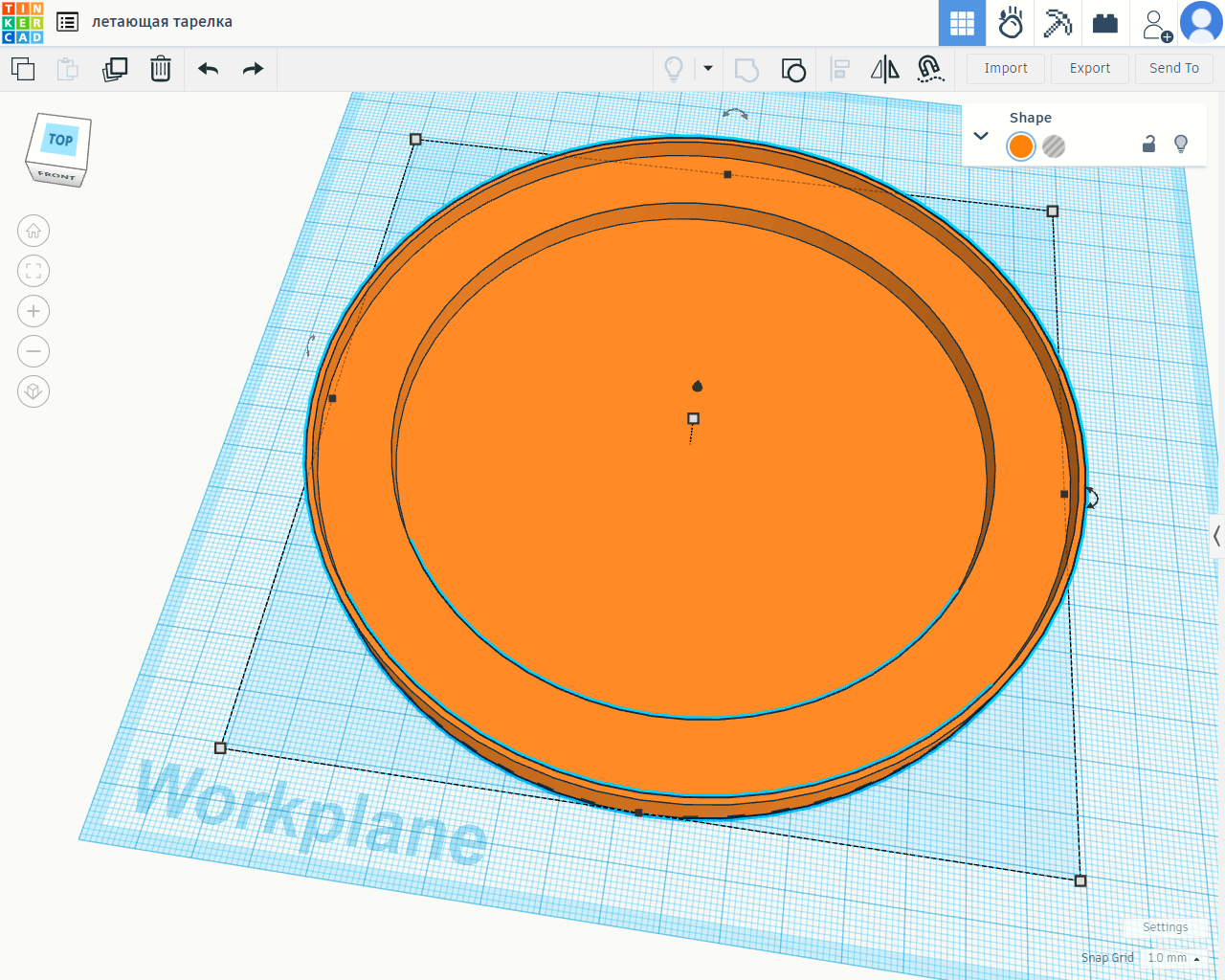Toggle the shape lock editing icon
The height and width of the screenshot is (980, 1225).
pyautogui.click(x=1148, y=145)
